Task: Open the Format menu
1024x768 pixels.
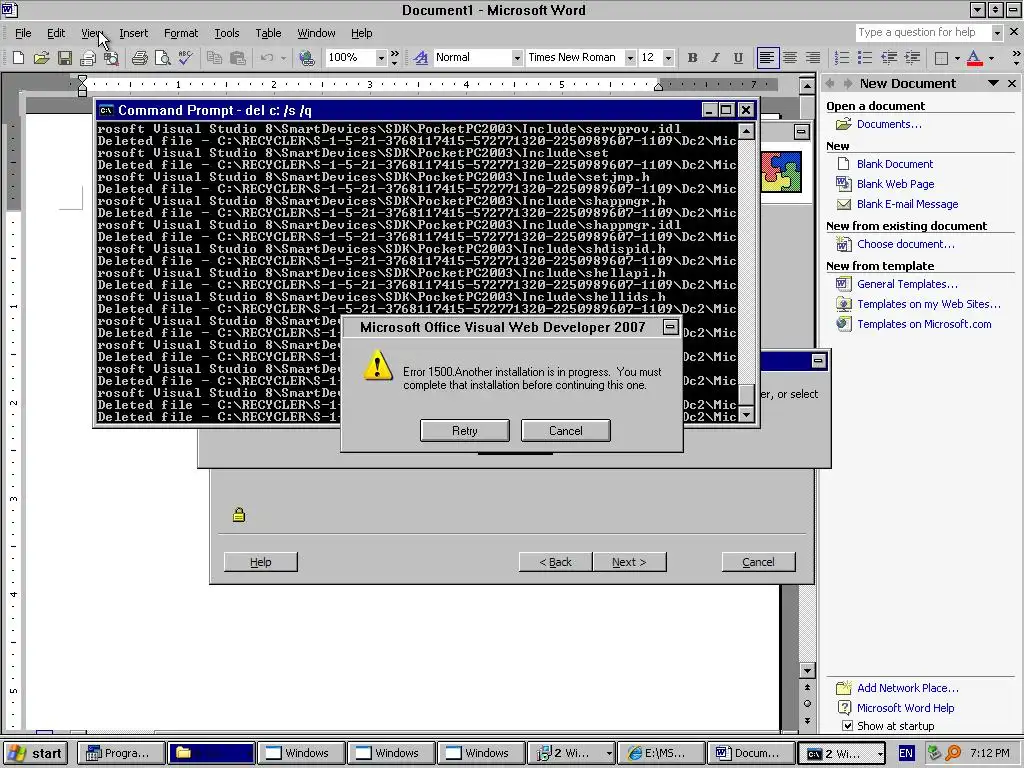Action: click(x=181, y=33)
